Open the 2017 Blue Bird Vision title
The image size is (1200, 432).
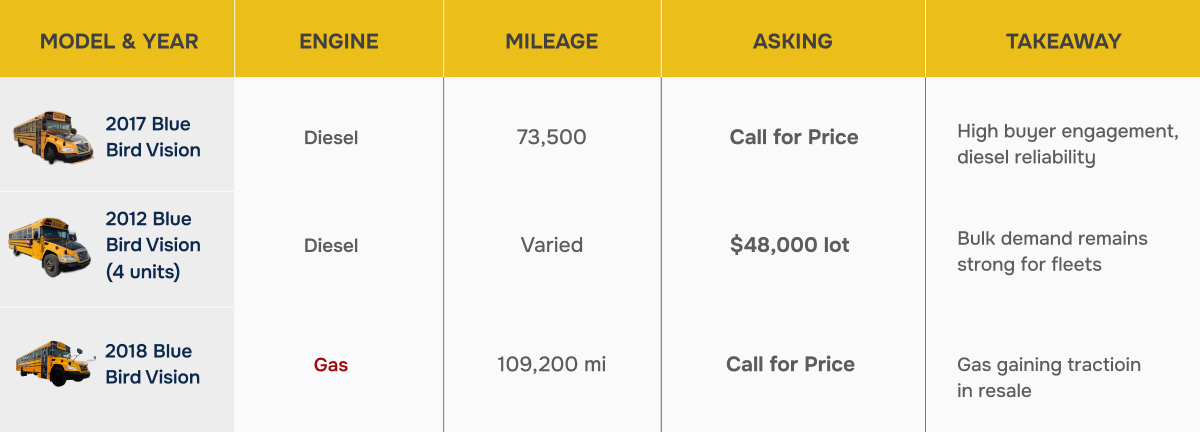(x=153, y=137)
